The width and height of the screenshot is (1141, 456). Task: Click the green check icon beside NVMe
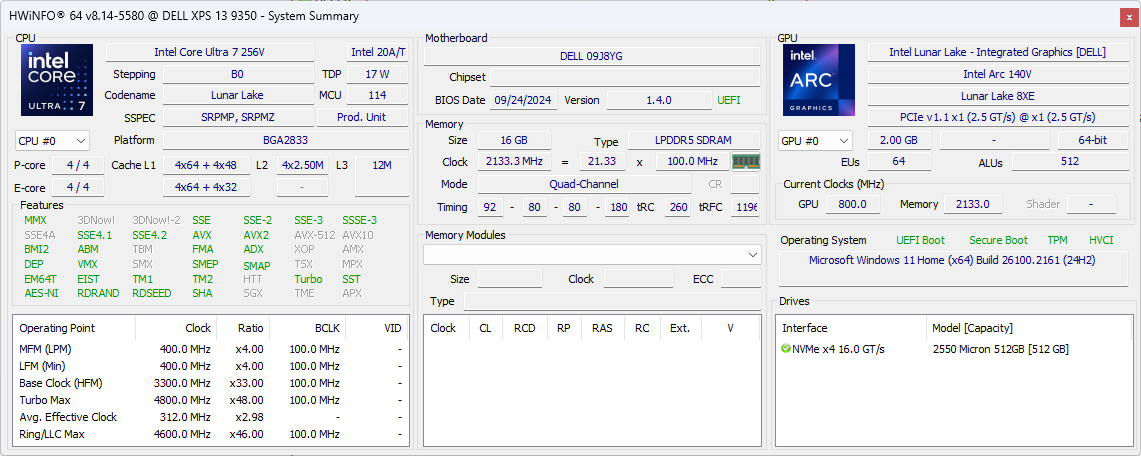pyautogui.click(x=786, y=349)
